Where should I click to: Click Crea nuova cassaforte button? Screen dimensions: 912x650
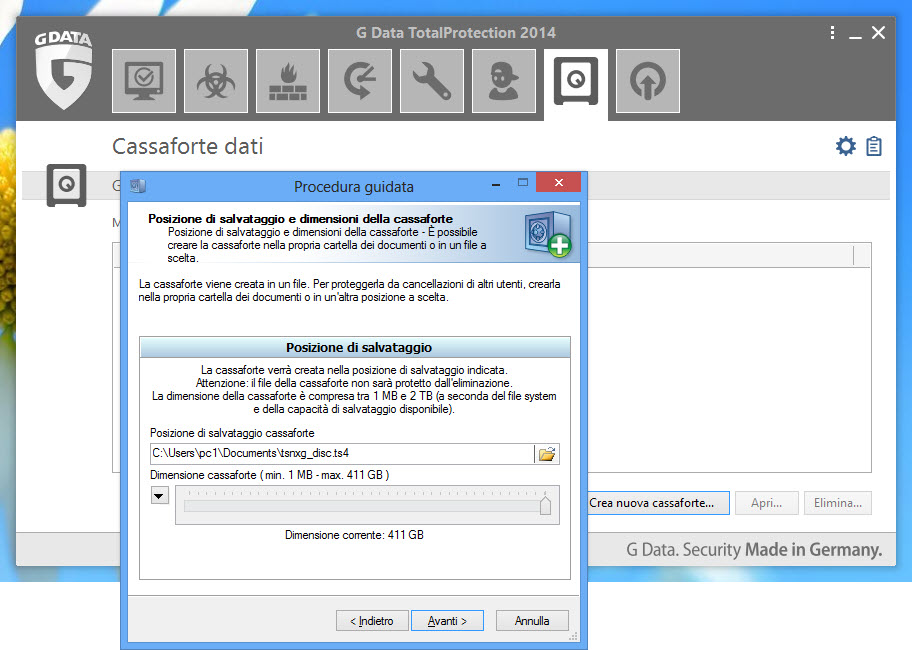pyautogui.click(x=658, y=503)
